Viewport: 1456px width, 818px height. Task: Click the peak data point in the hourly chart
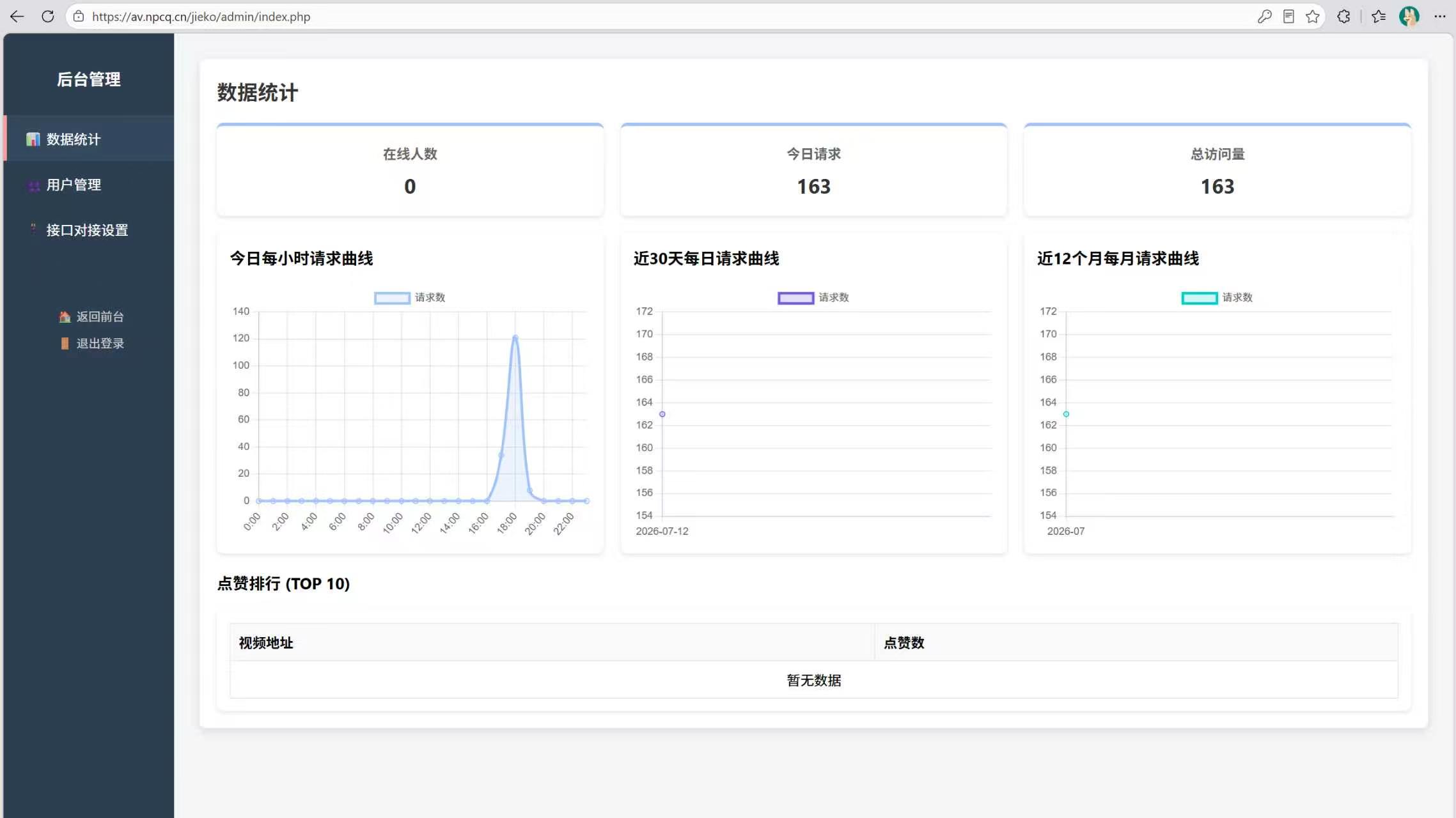pos(515,337)
